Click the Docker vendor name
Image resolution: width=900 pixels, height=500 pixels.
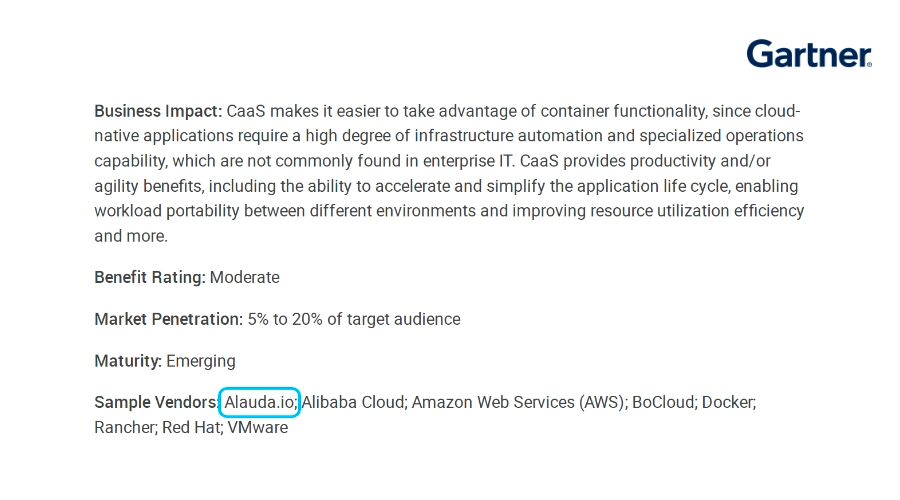click(x=728, y=402)
